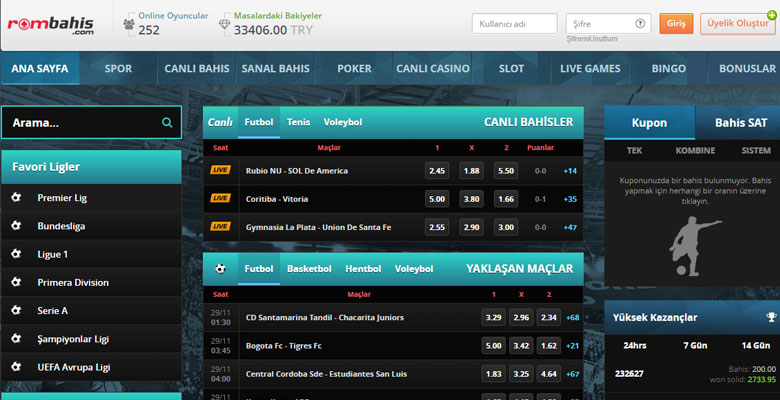Expand +35 more markets for Coritiba - Vitoria
The height and width of the screenshot is (400, 780).
click(570, 199)
